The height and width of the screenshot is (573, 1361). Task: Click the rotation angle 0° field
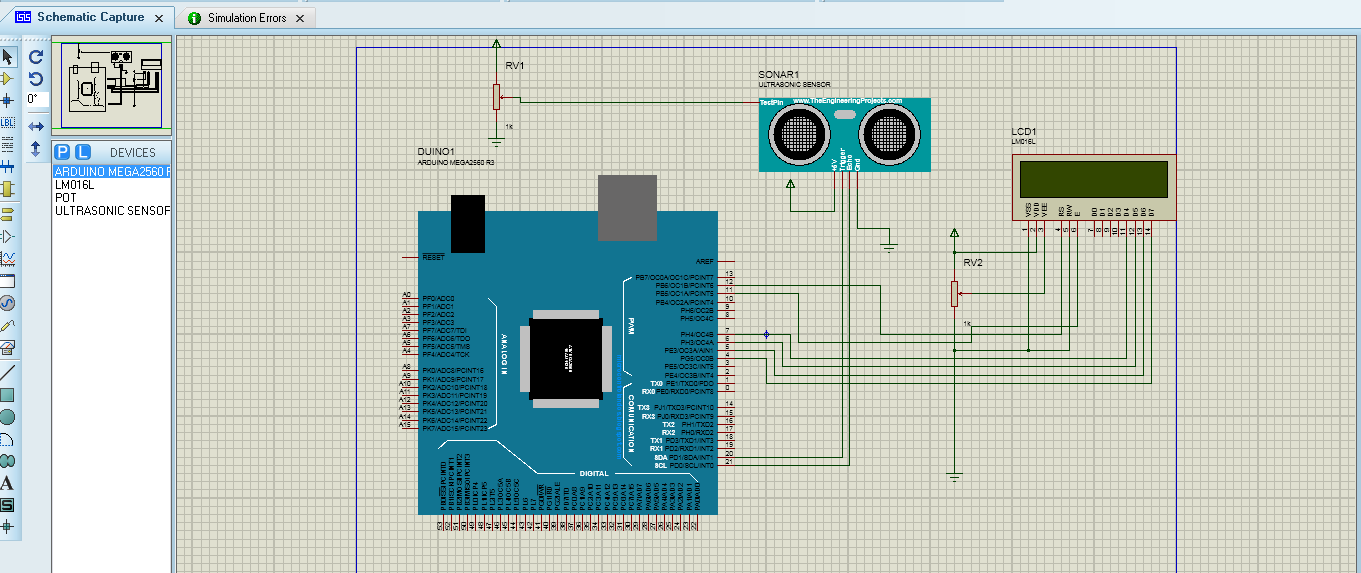(x=37, y=99)
